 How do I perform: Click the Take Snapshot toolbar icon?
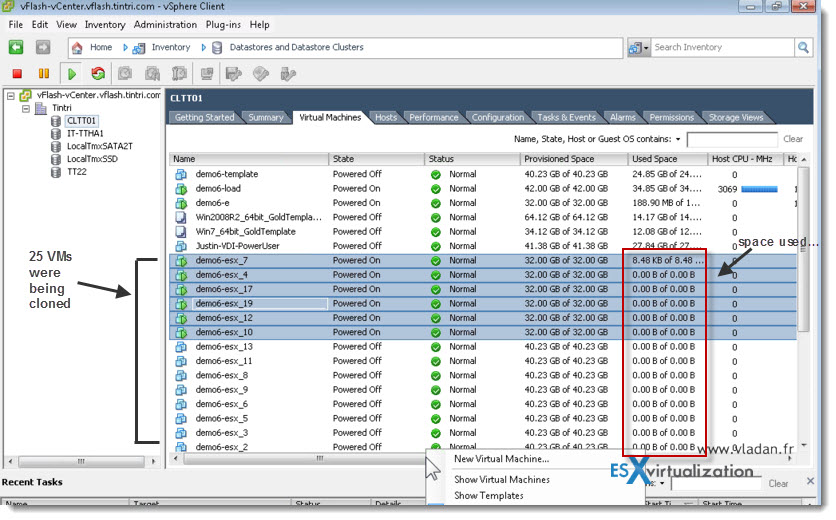[125, 74]
